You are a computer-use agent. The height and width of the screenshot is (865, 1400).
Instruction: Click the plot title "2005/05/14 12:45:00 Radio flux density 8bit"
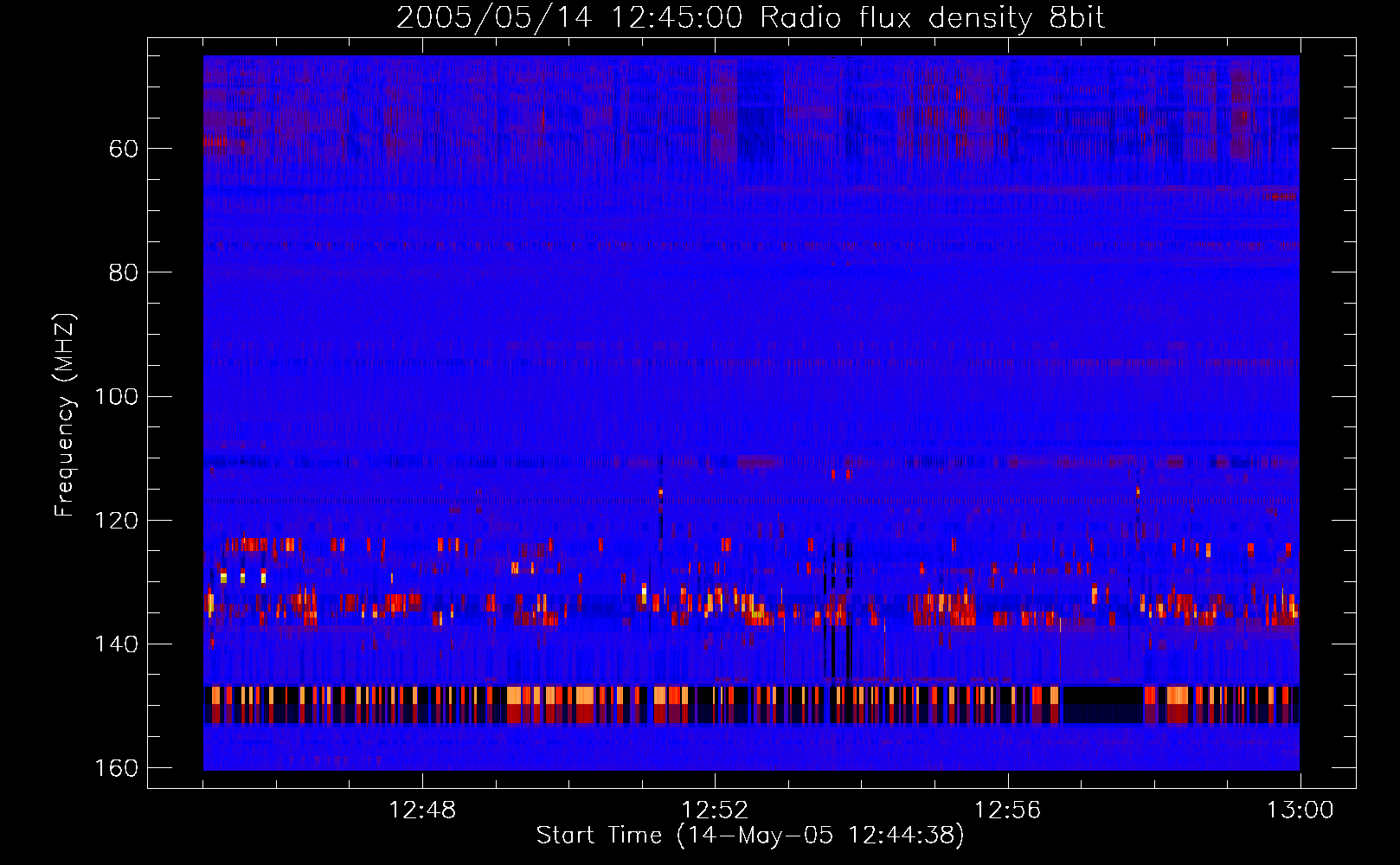pos(750,17)
